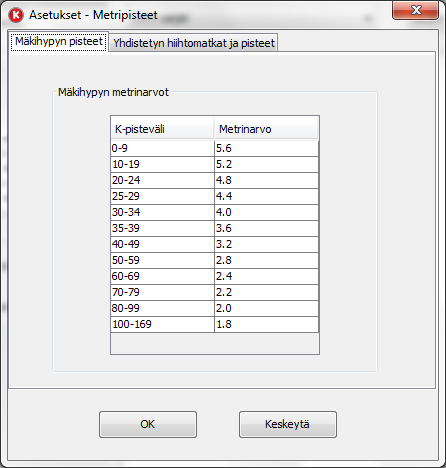Edit the metrinarvo cell showing 5.6
The width and height of the screenshot is (446, 468).
point(266,148)
